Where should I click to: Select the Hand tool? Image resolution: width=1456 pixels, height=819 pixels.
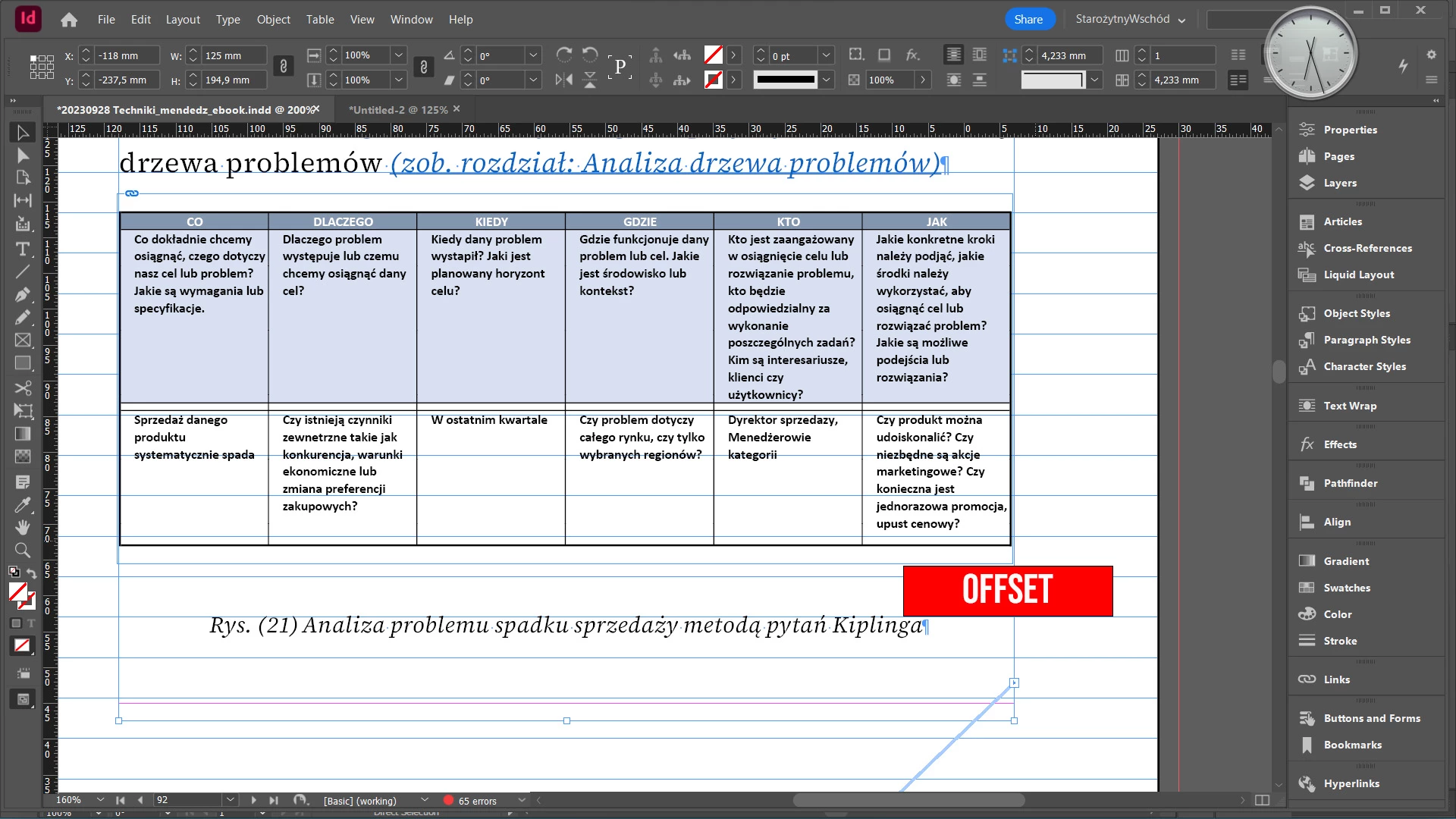point(23,527)
